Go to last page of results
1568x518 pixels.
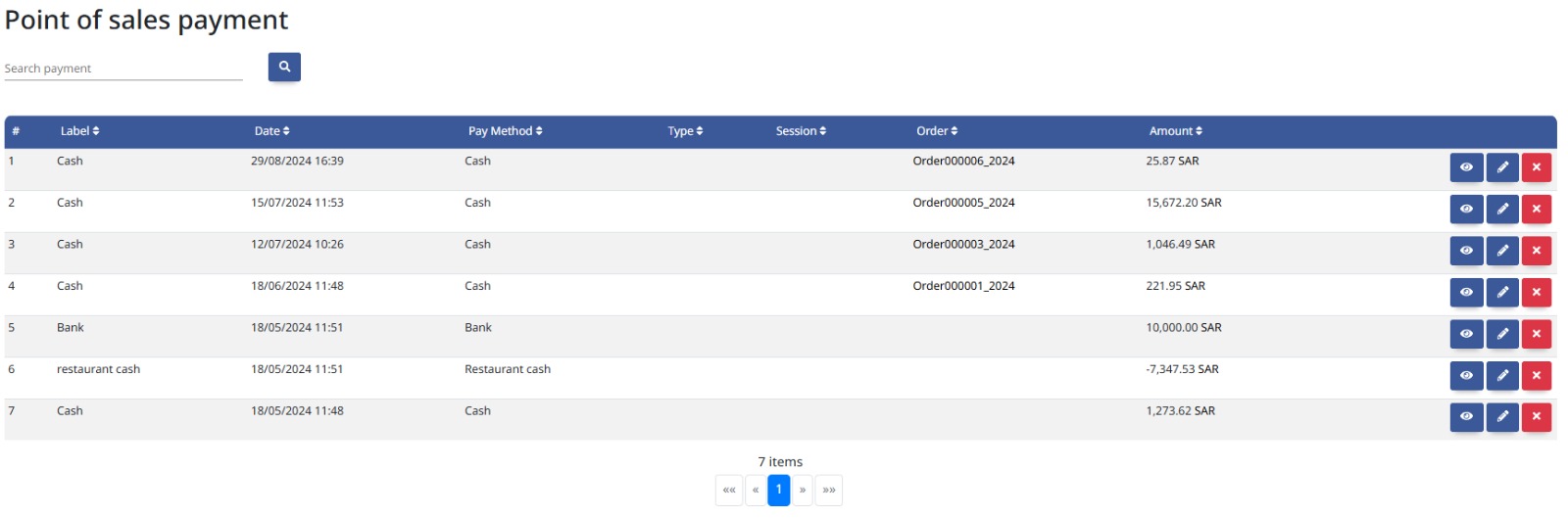(x=829, y=490)
